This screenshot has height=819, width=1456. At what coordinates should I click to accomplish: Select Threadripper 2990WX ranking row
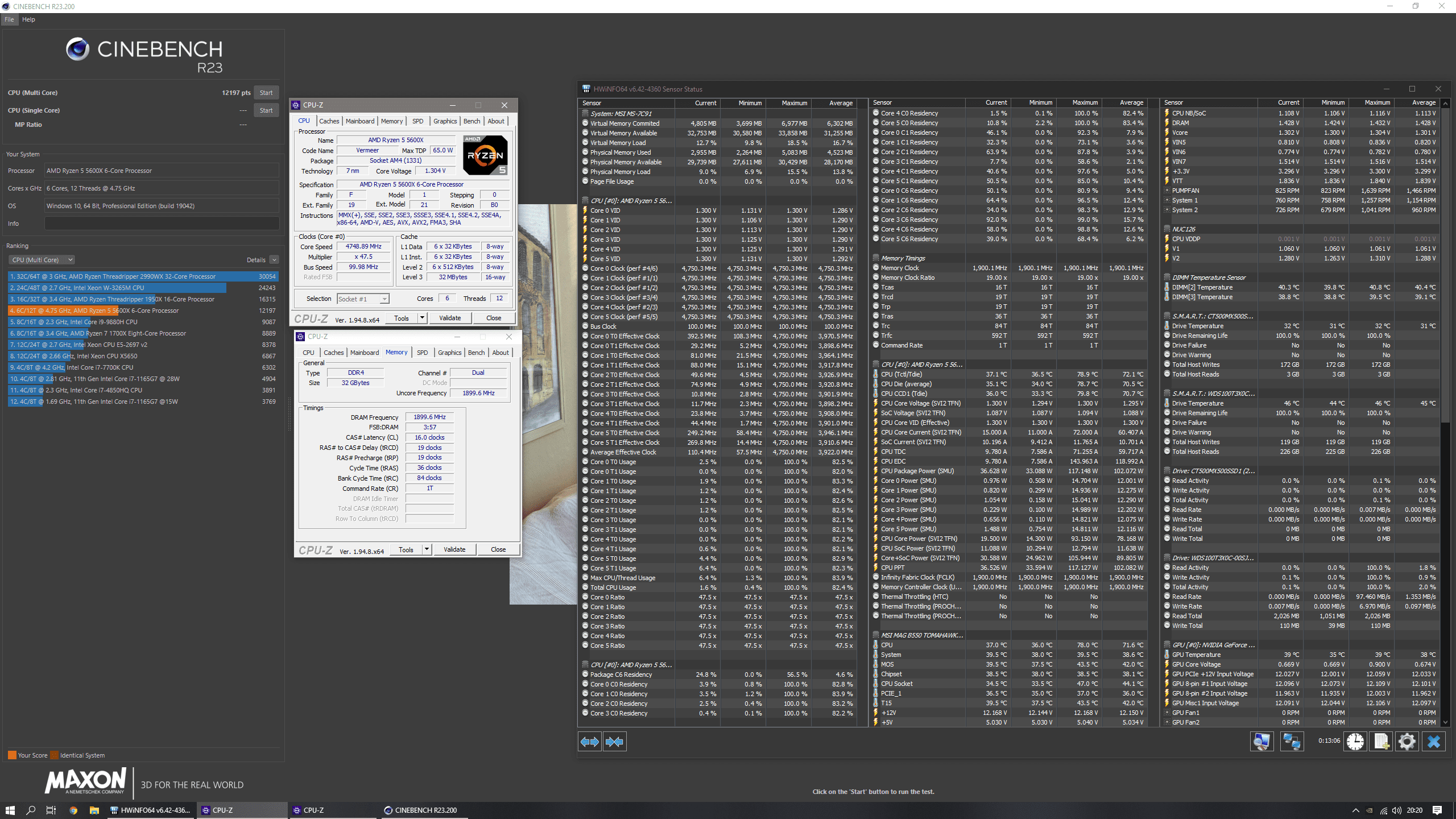click(142, 276)
